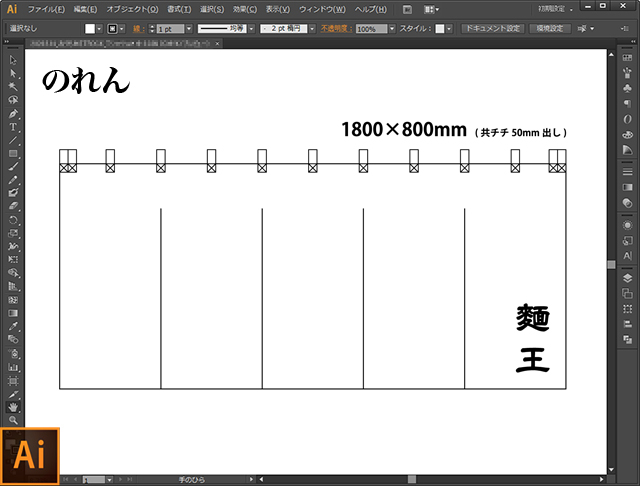Select the Symbol Sprayer tool
Image resolution: width=640 pixels, height=486 pixels.
coord(13,353)
